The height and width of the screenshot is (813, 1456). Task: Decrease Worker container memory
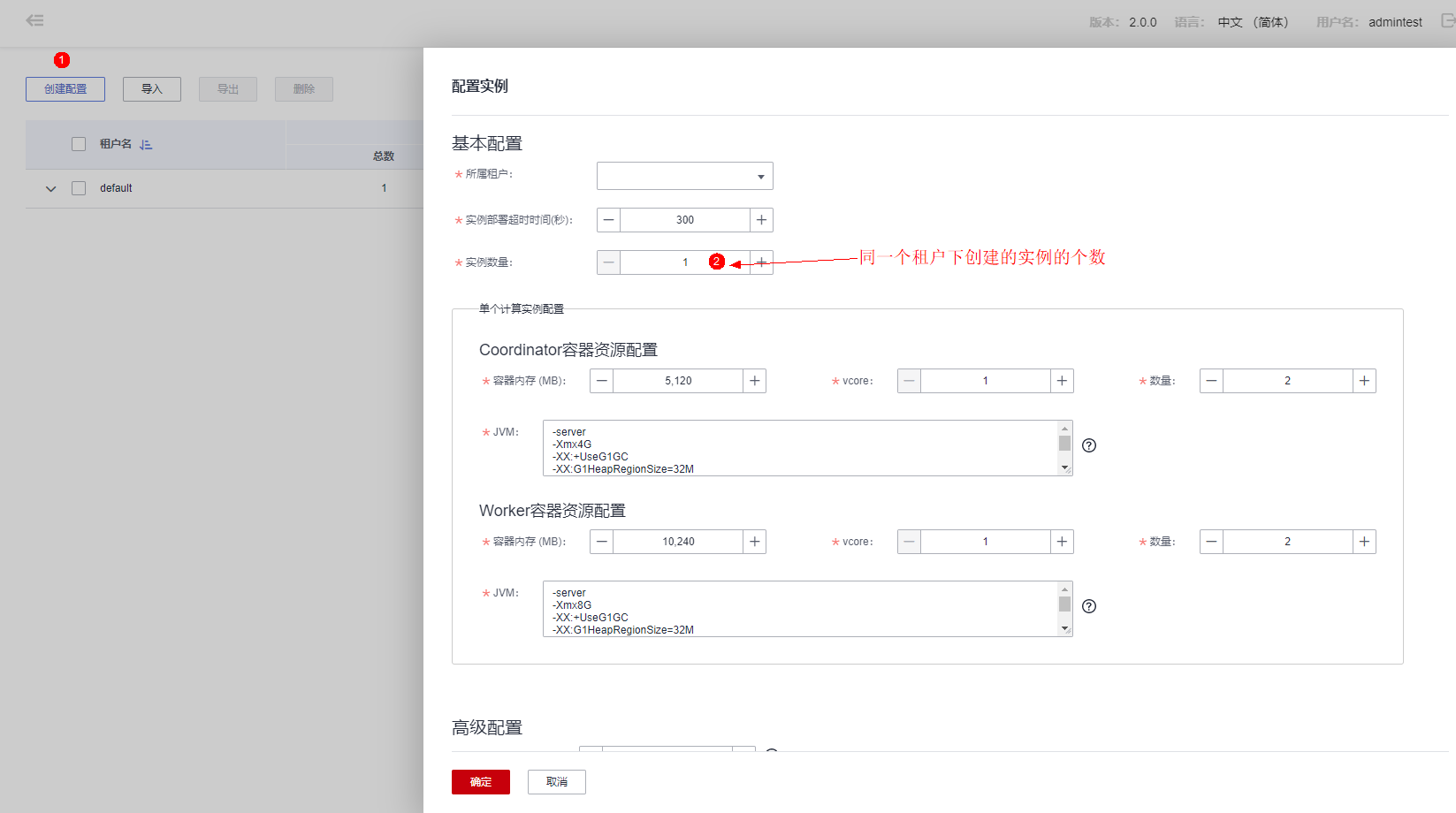click(x=602, y=542)
